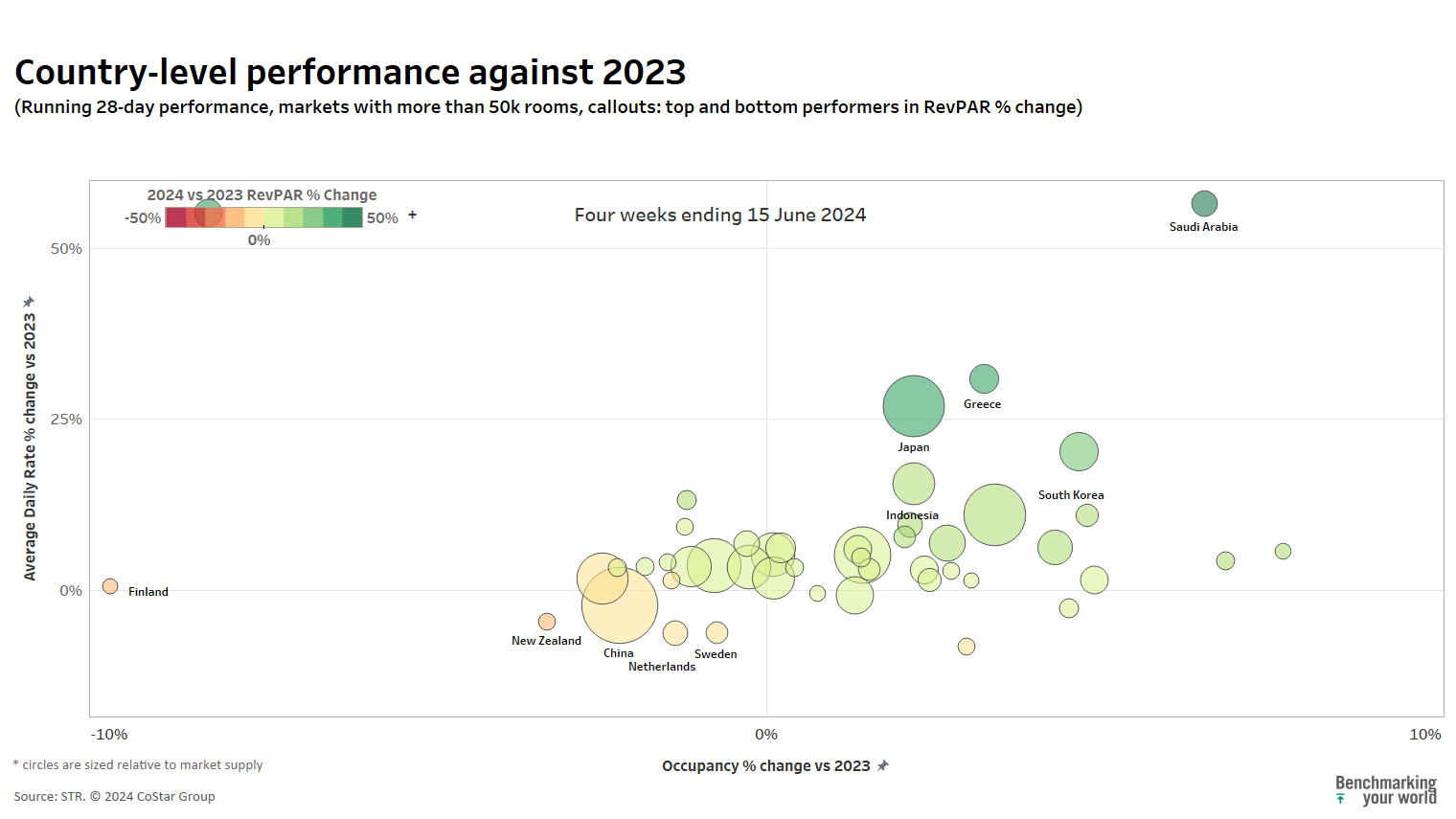Click the Average Daily Rate axis title
This screenshot has height=819, width=1456.
point(30,446)
